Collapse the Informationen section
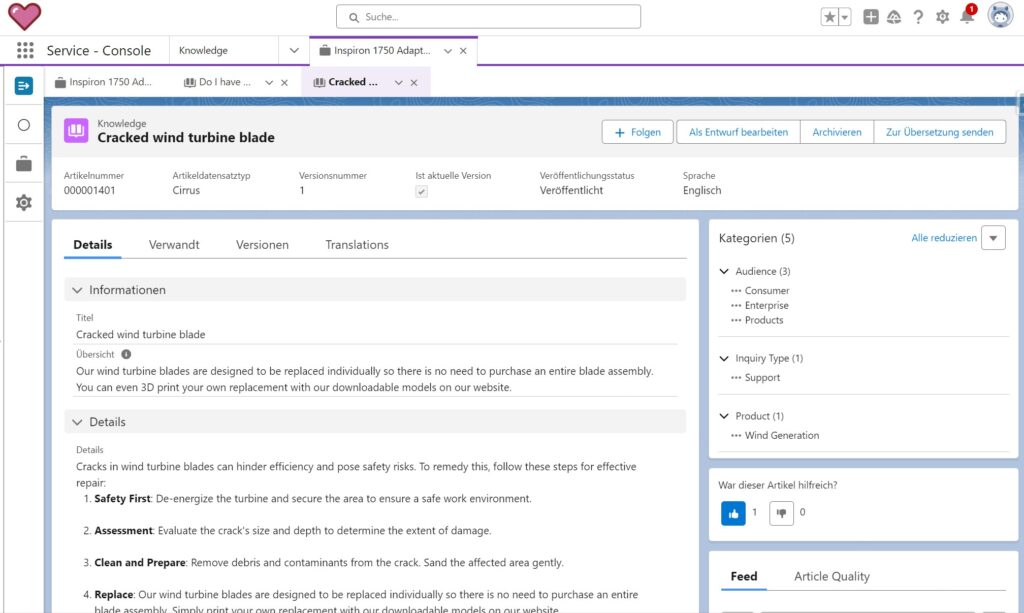Image resolution: width=1024 pixels, height=613 pixels. coord(77,290)
